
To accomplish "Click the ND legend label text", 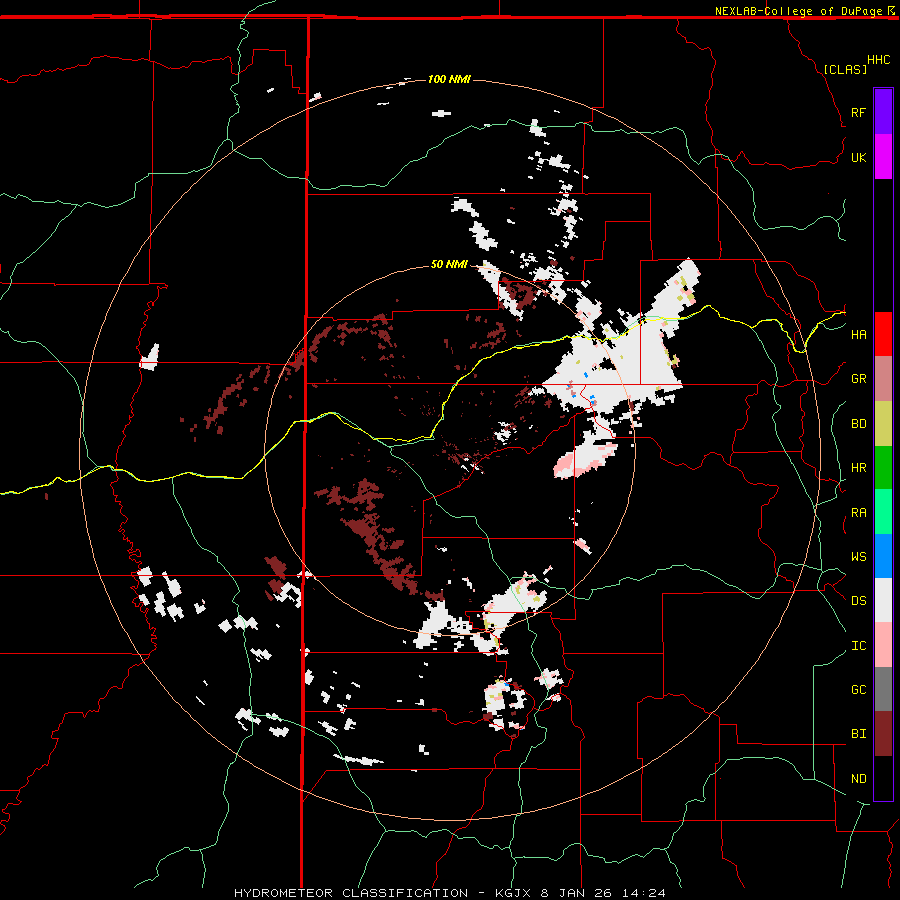I will (858, 779).
